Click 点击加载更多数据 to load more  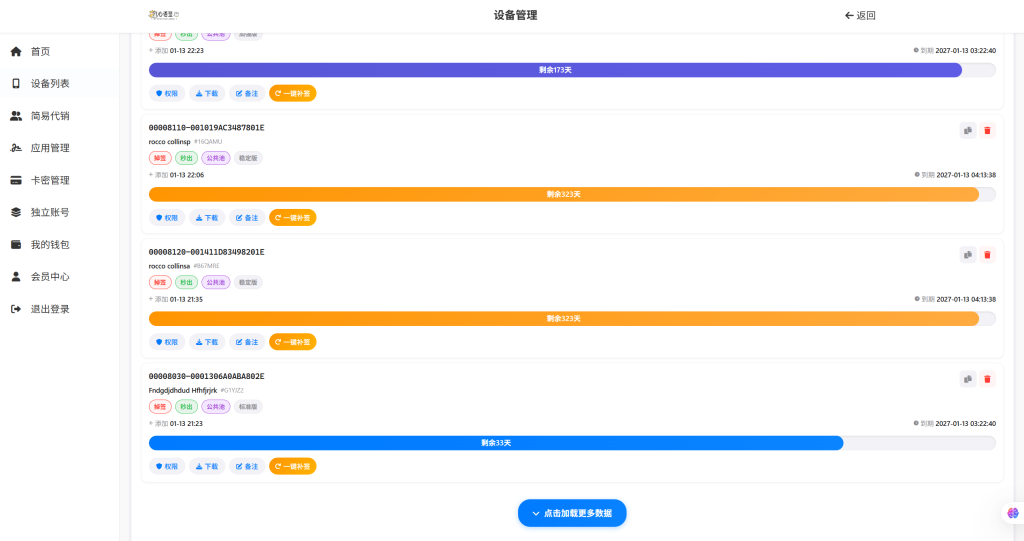click(572, 514)
